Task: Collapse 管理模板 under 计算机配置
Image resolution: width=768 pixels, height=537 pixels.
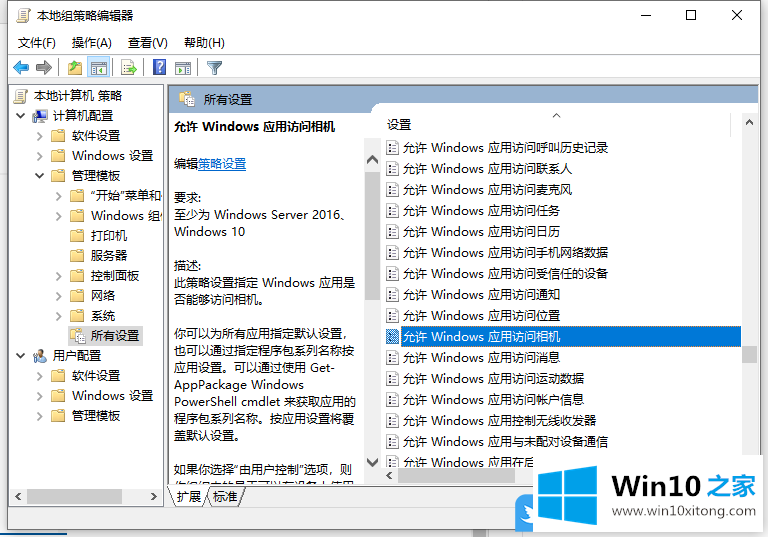Action: 40,175
